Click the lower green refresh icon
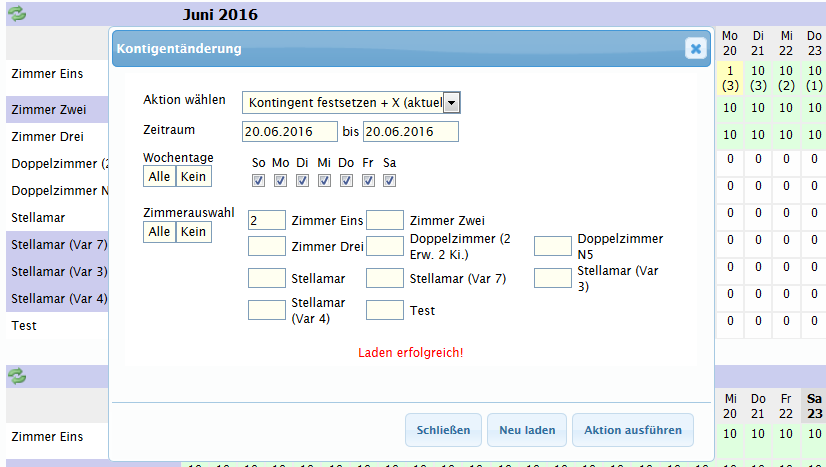This screenshot has width=826, height=467. coord(17,376)
